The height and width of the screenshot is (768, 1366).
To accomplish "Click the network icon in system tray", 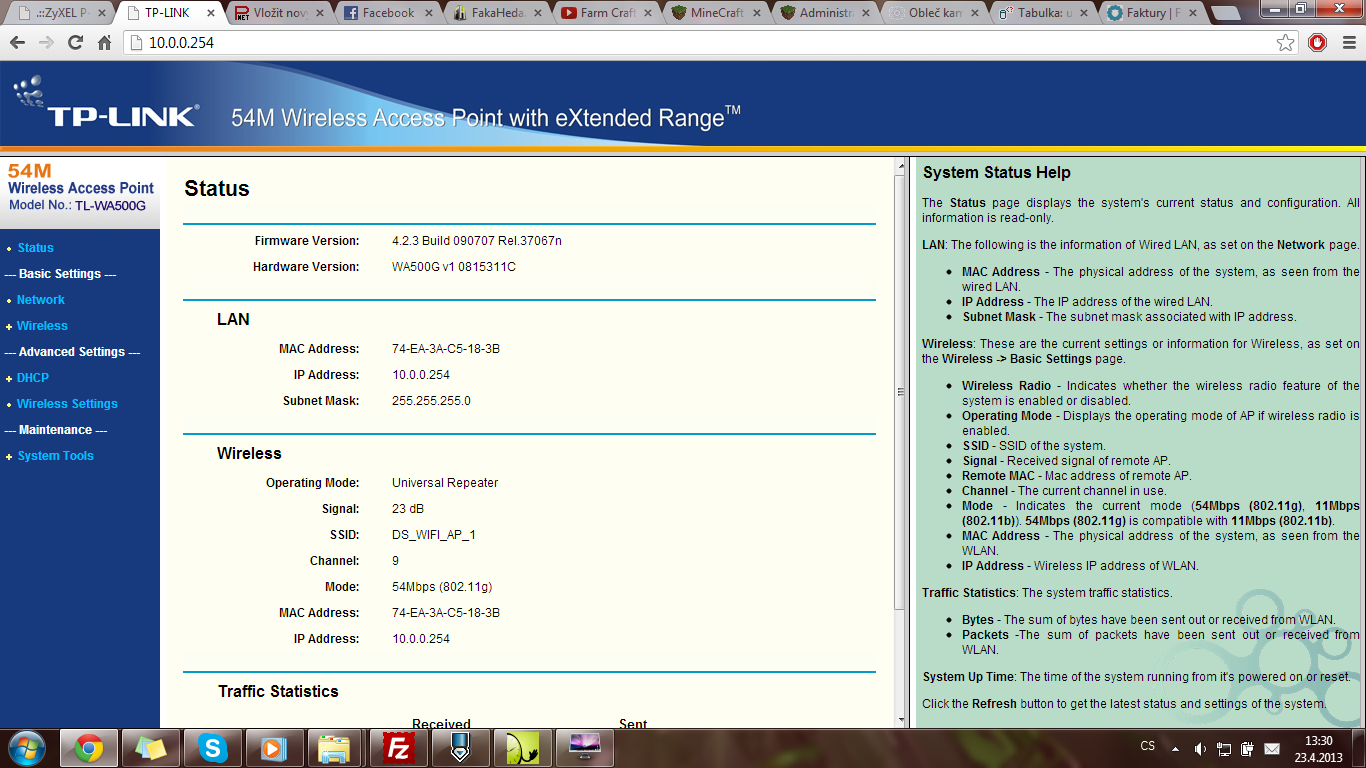I will coord(1223,748).
